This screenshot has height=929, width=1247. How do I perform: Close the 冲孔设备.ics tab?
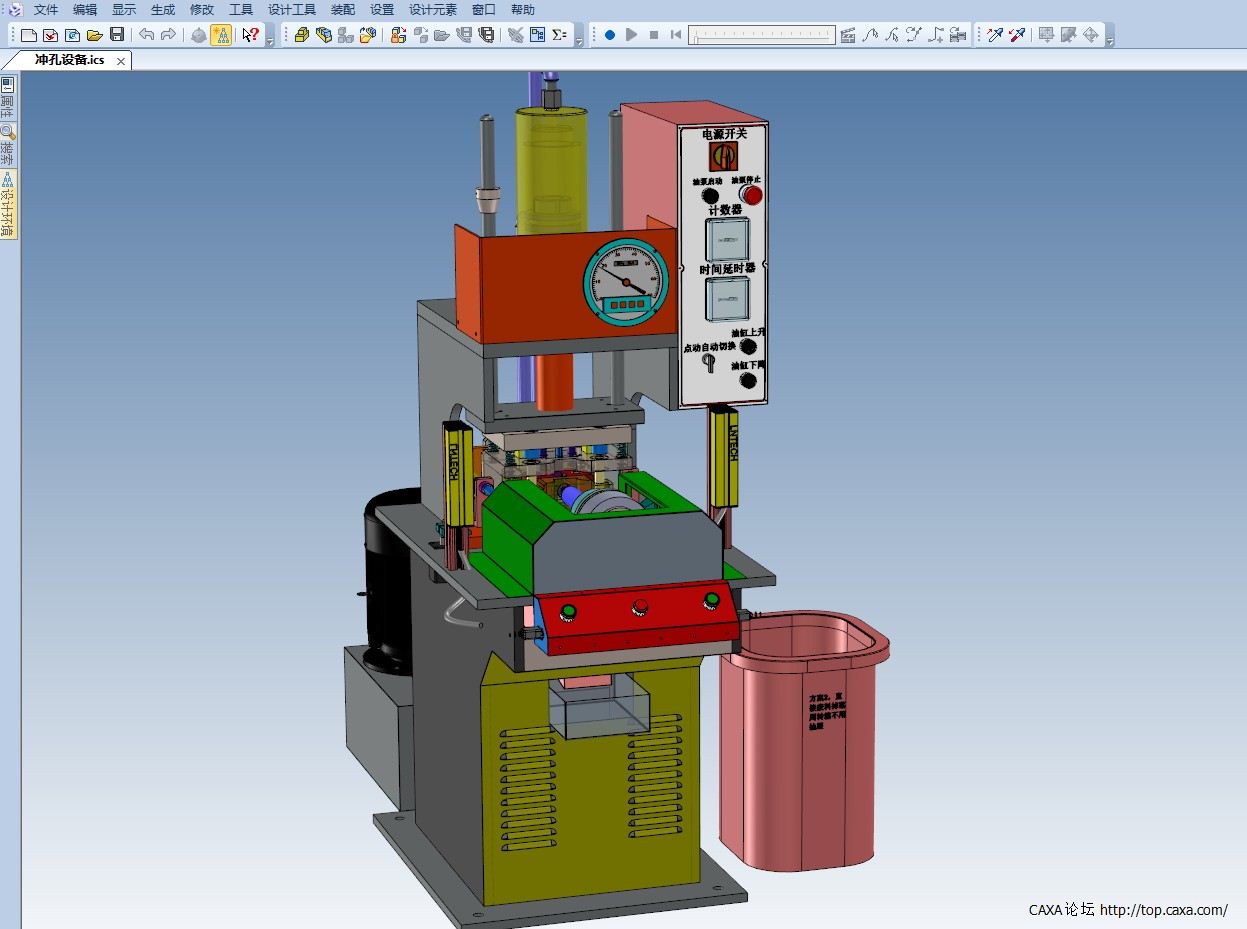pyautogui.click(x=121, y=61)
